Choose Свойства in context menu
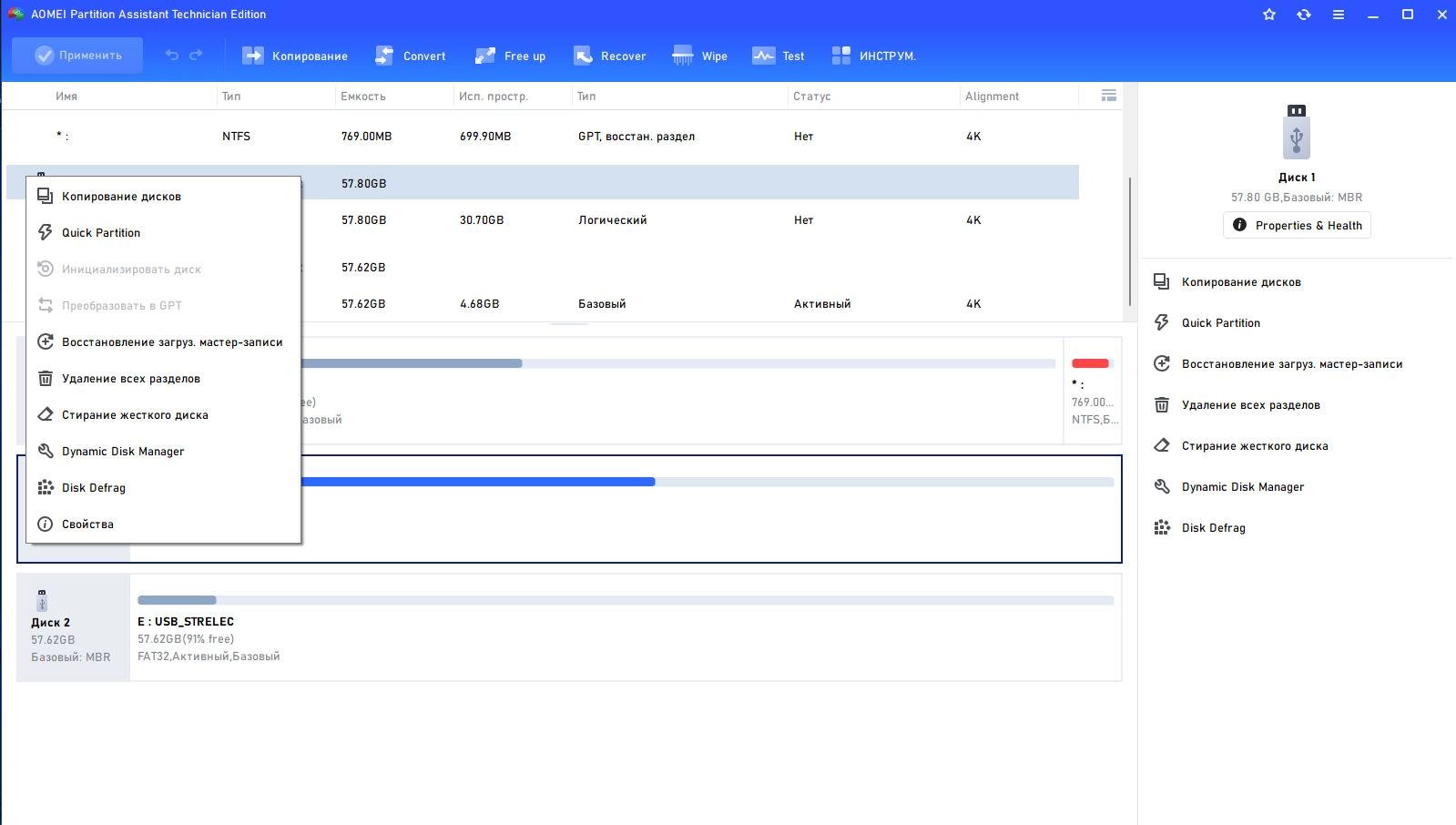This screenshot has height=825, width=1456. 164,525
